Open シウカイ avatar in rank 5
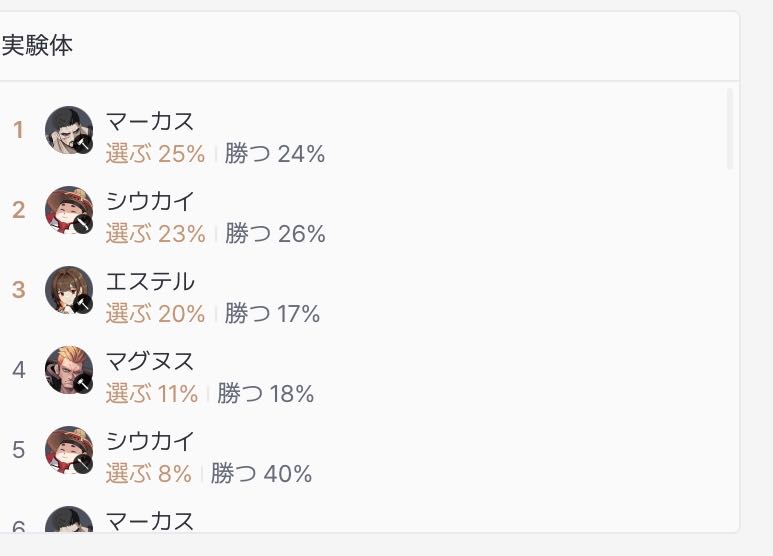 [69, 450]
